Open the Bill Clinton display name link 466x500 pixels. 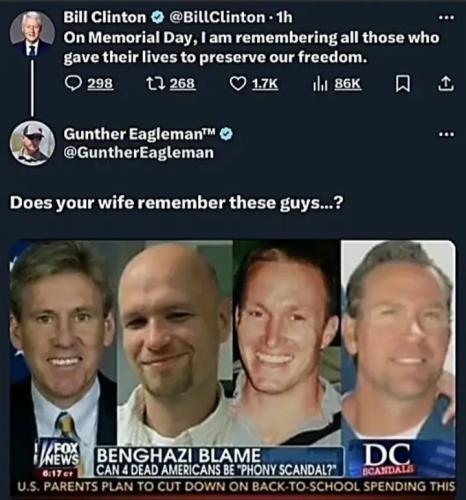[x=105, y=17]
